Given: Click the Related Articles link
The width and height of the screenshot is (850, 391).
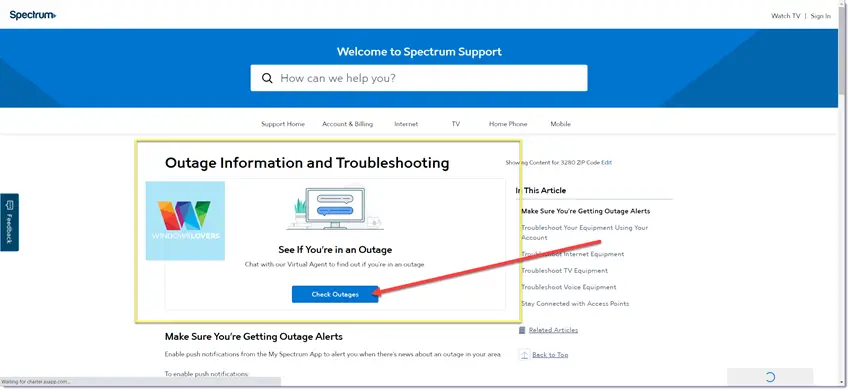Looking at the screenshot, I should (x=553, y=330).
